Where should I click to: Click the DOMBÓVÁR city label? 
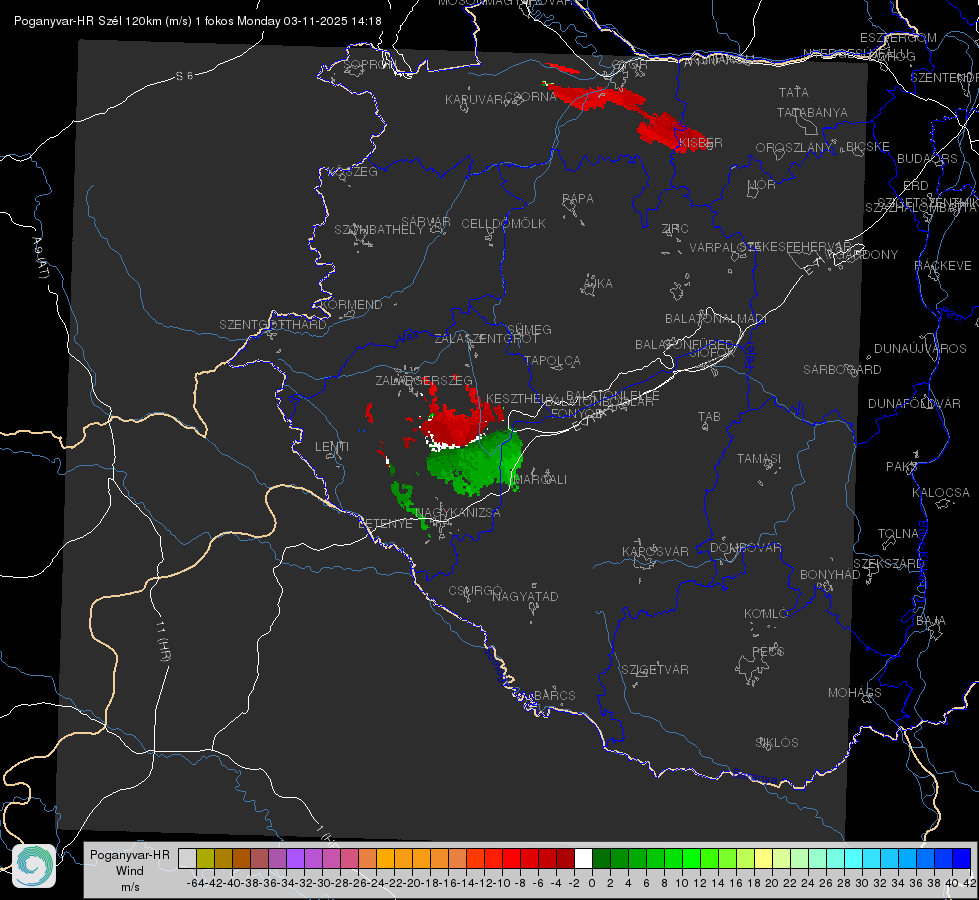coord(745,548)
